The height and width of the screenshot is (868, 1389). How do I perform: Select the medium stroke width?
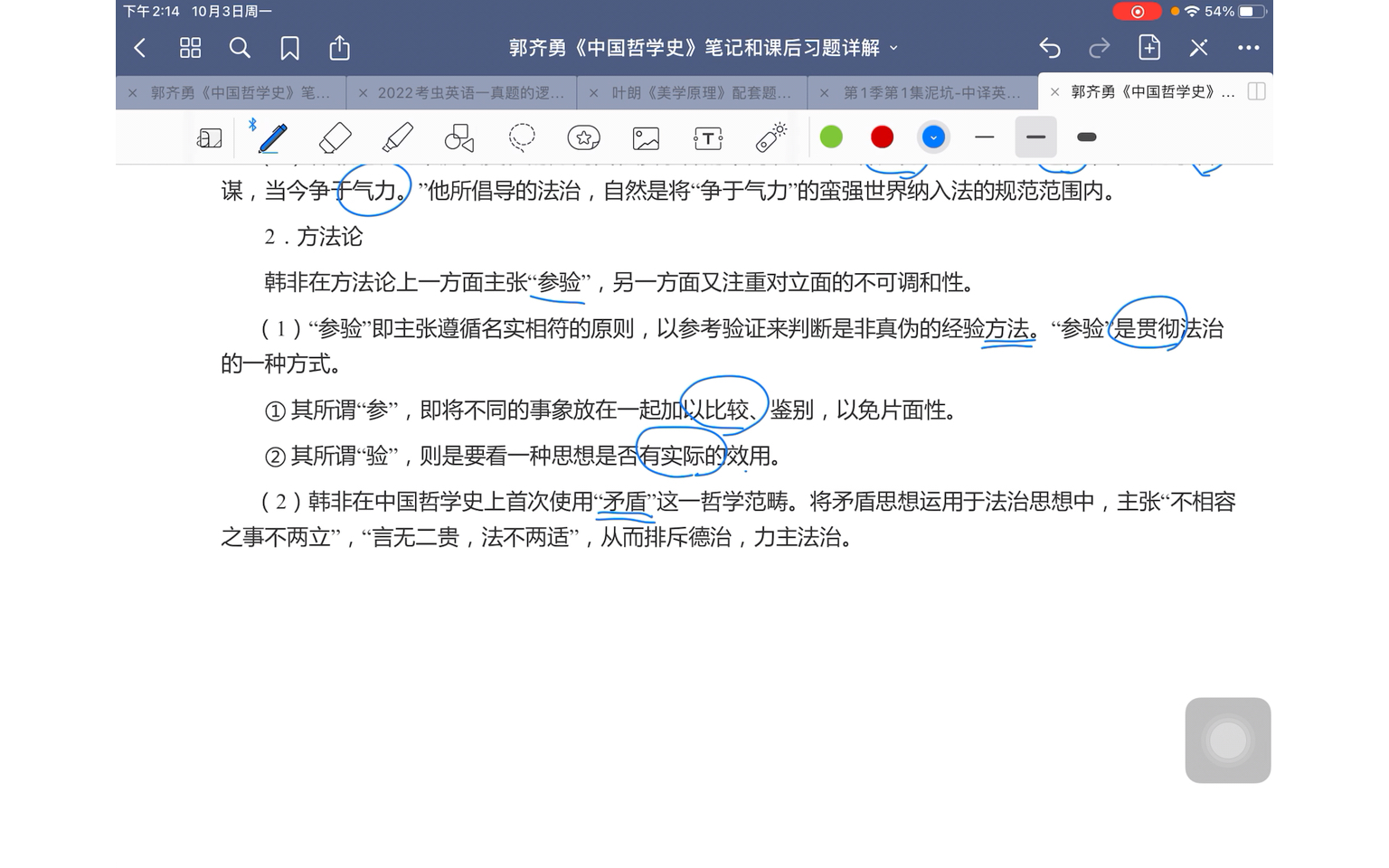[1036, 137]
